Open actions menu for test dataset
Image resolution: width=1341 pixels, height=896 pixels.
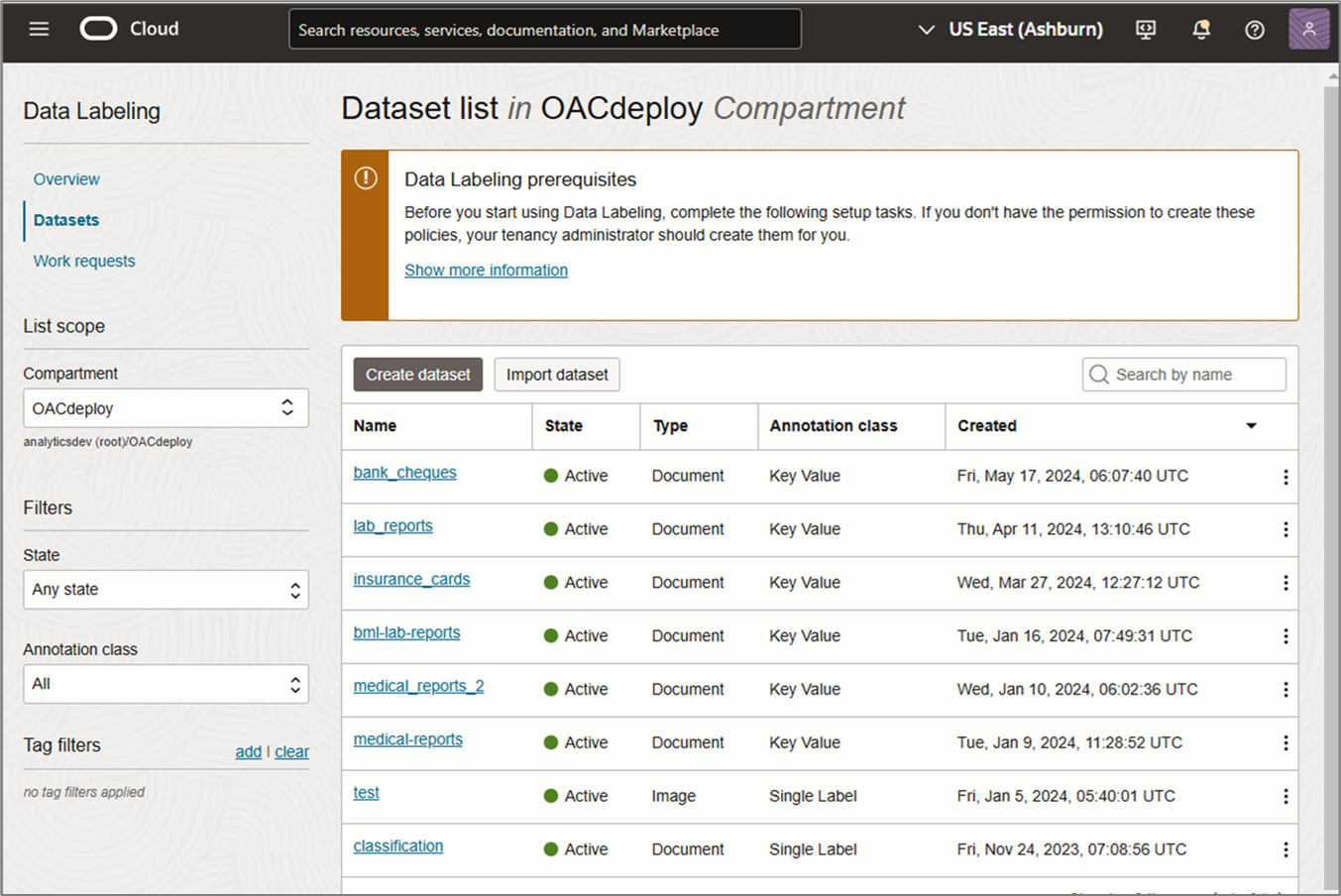click(x=1285, y=796)
